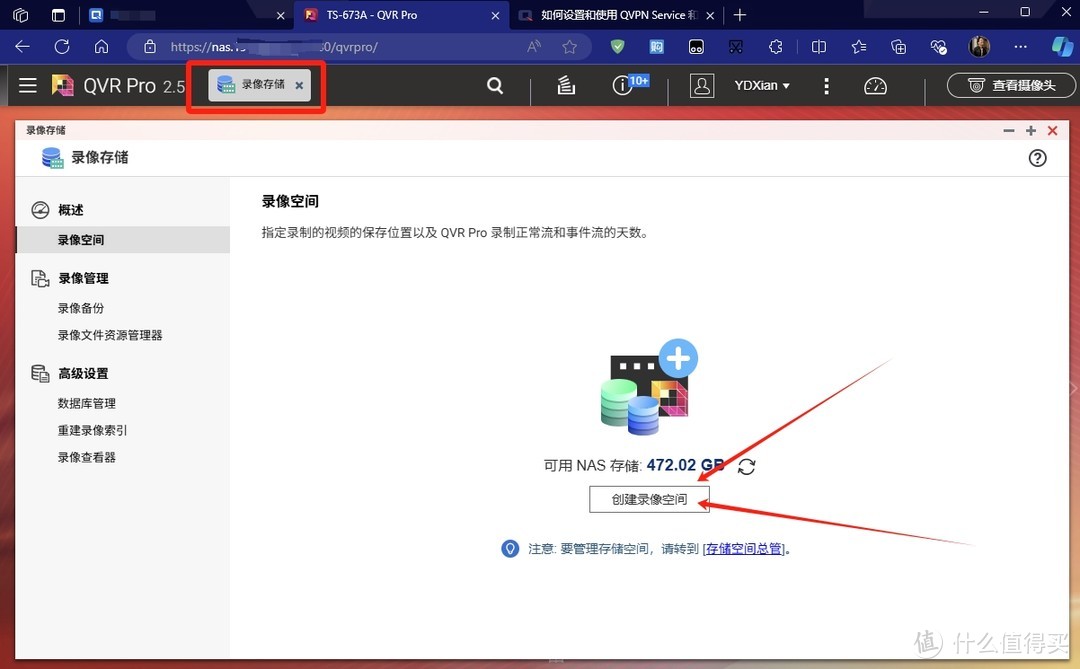Select the QVR Pro logo icon
The height and width of the screenshot is (669, 1080).
pos(62,85)
